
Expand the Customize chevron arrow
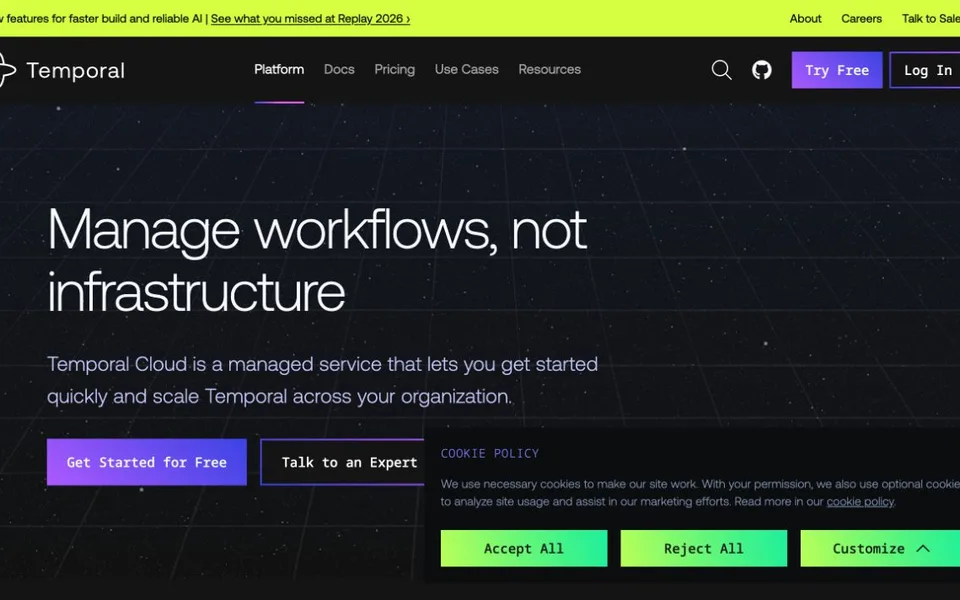(x=923, y=549)
